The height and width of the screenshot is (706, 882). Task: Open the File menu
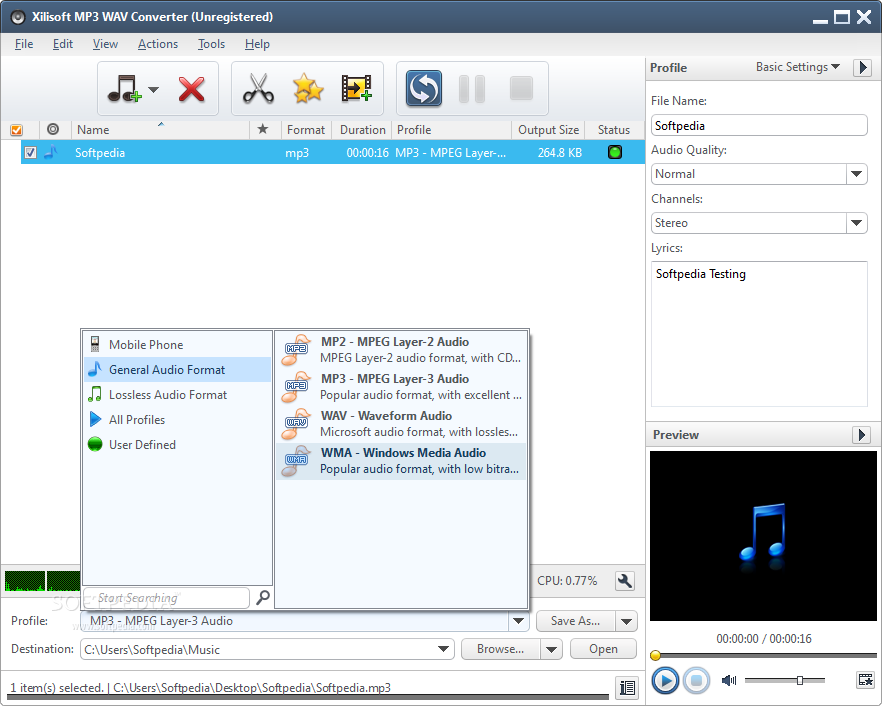[24, 44]
